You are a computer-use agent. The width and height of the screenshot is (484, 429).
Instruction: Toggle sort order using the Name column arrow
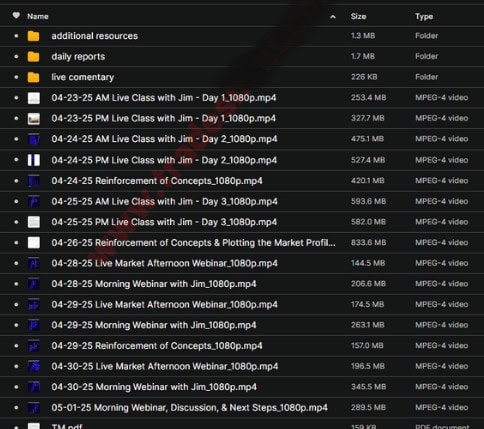coord(333,17)
